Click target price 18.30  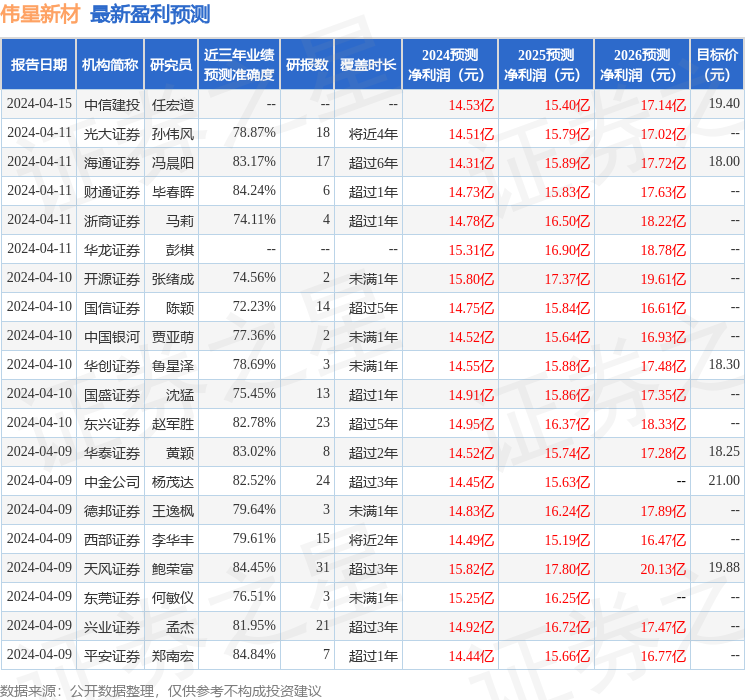724,364
